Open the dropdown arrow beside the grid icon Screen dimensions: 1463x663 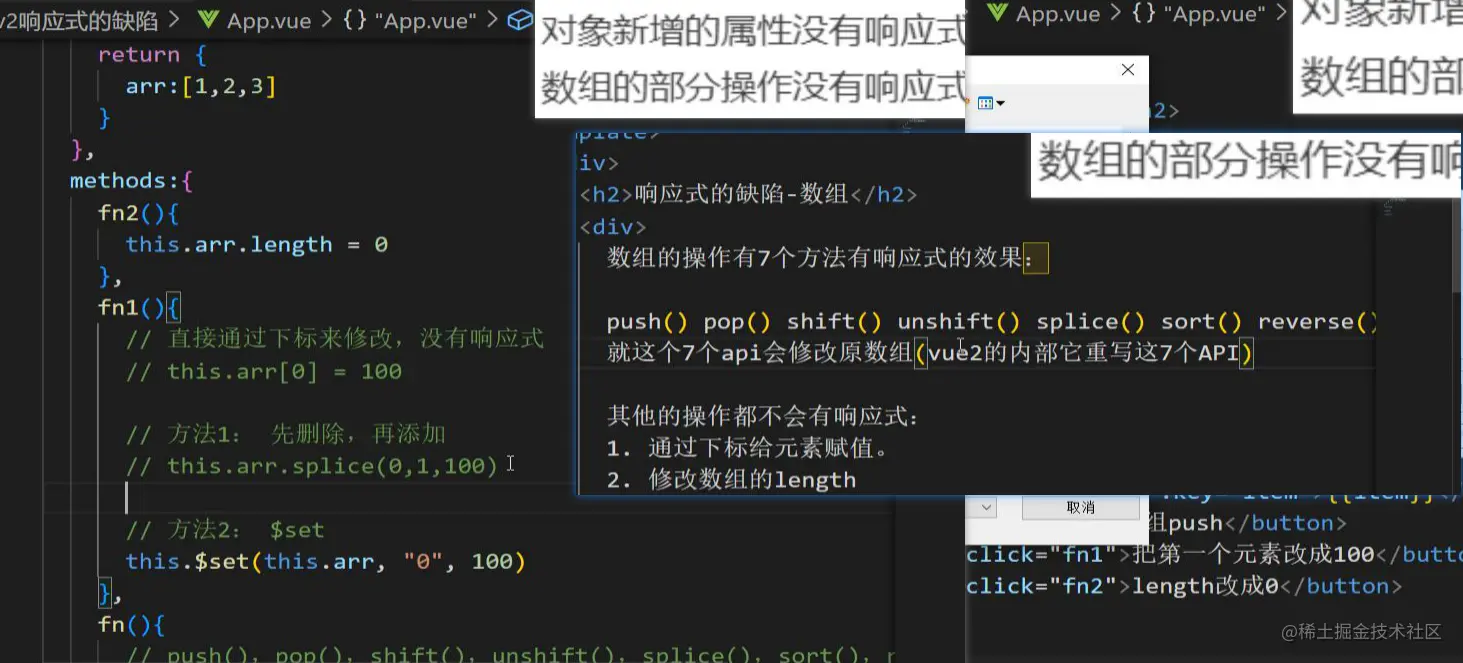[1001, 104]
